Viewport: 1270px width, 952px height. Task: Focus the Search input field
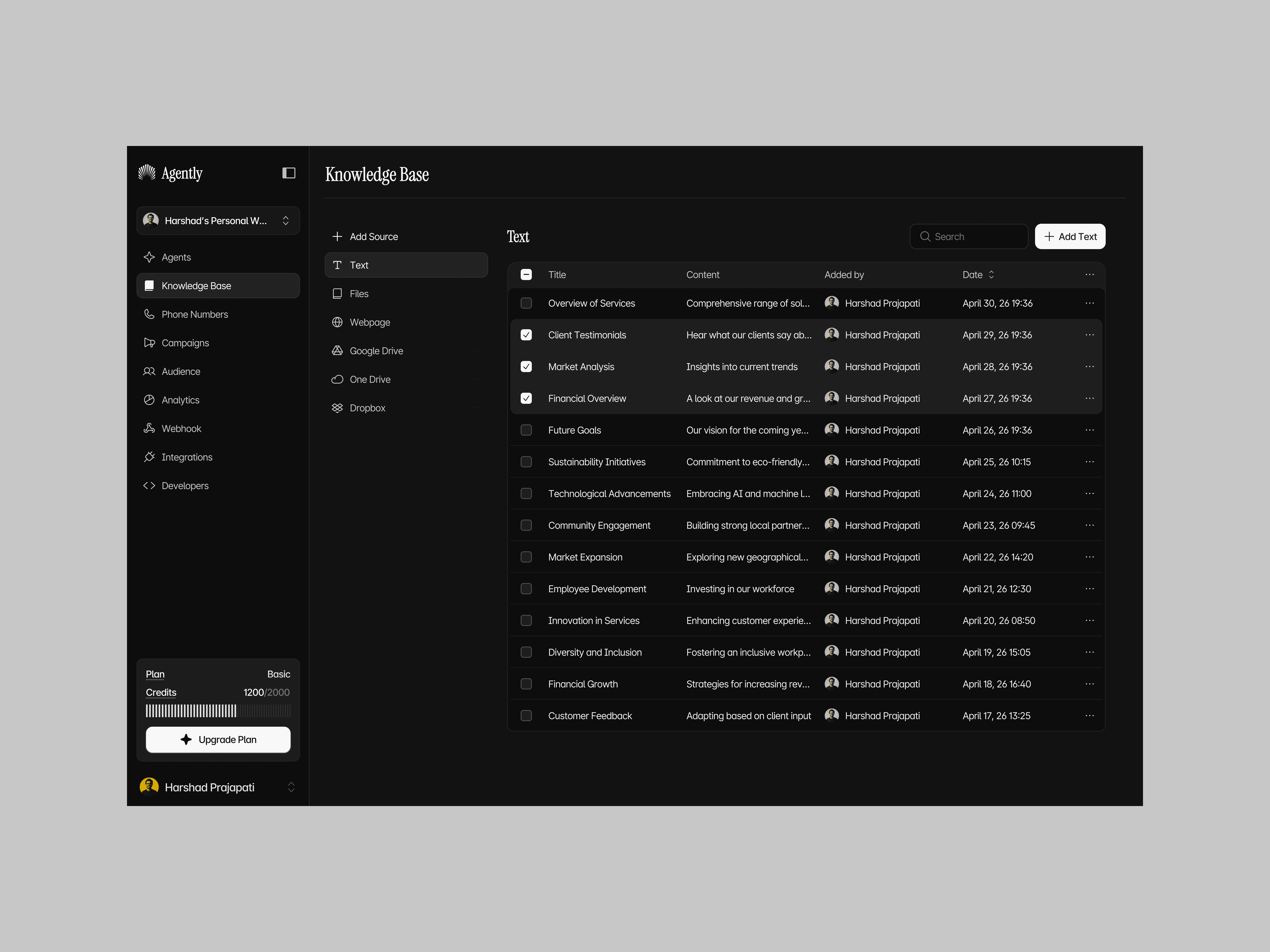pos(969,236)
